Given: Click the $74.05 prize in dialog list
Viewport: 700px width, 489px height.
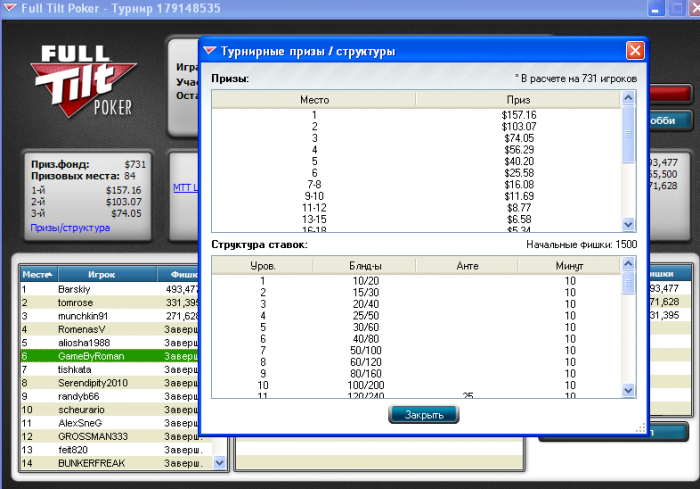Looking at the screenshot, I should [x=519, y=138].
